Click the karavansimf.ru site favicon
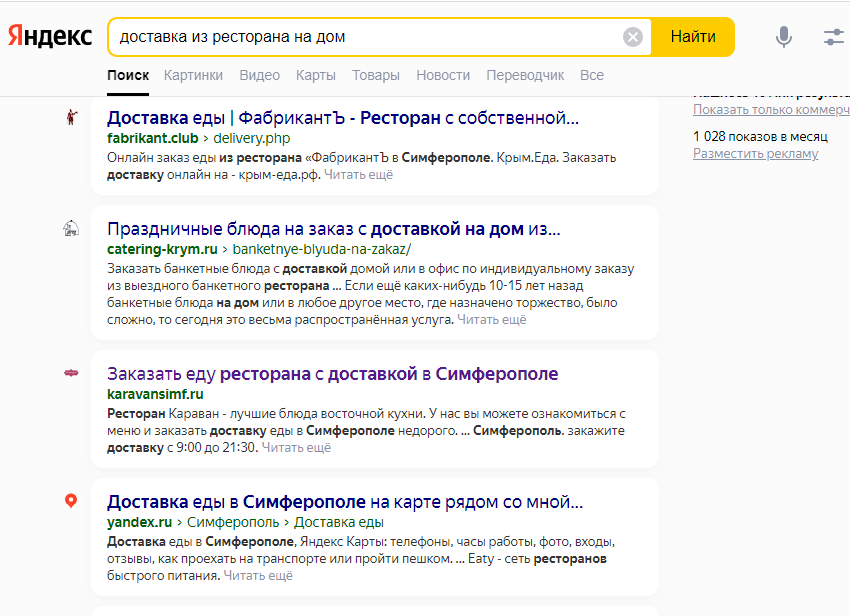The width and height of the screenshot is (850, 616). click(71, 373)
